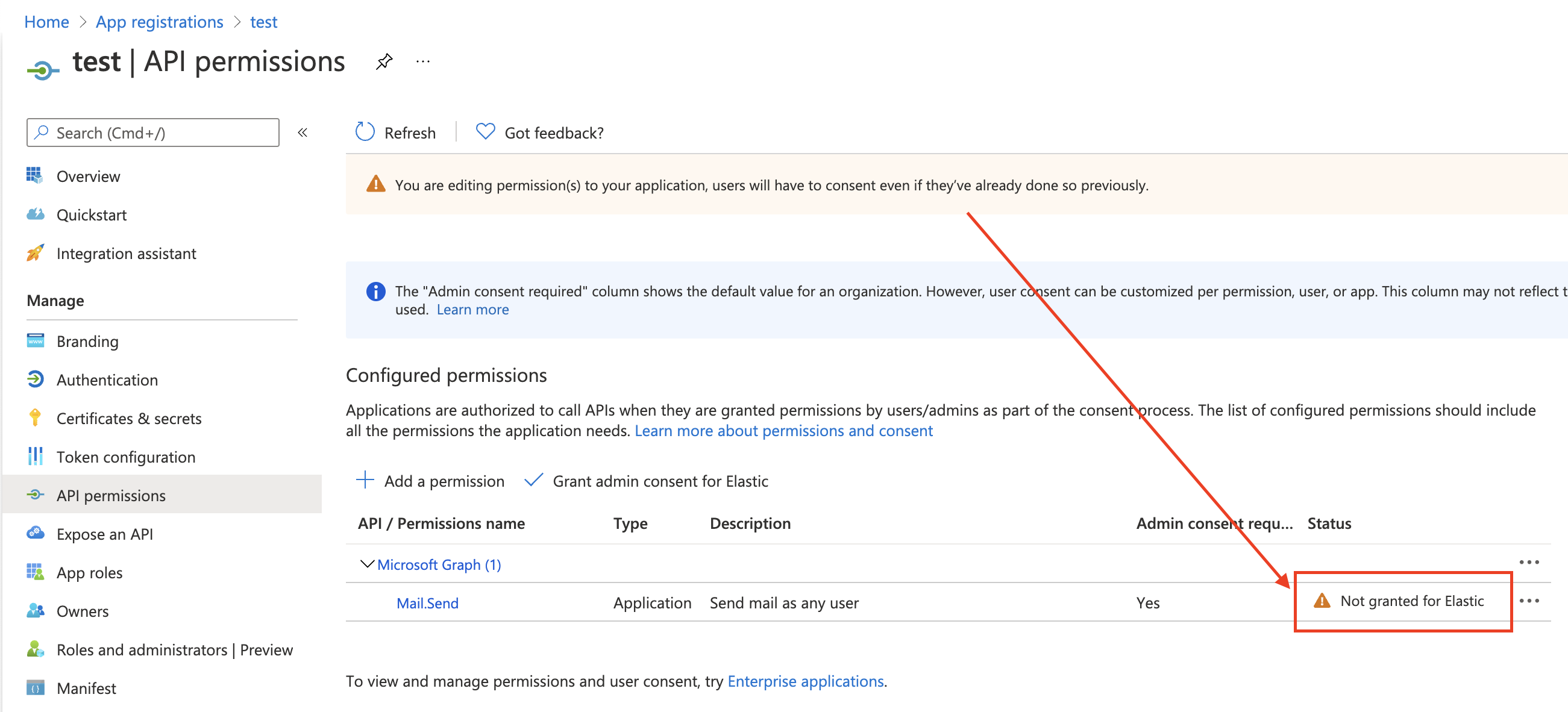Open Token configuration
Viewport: 1568px width, 712px height.
tap(125, 457)
